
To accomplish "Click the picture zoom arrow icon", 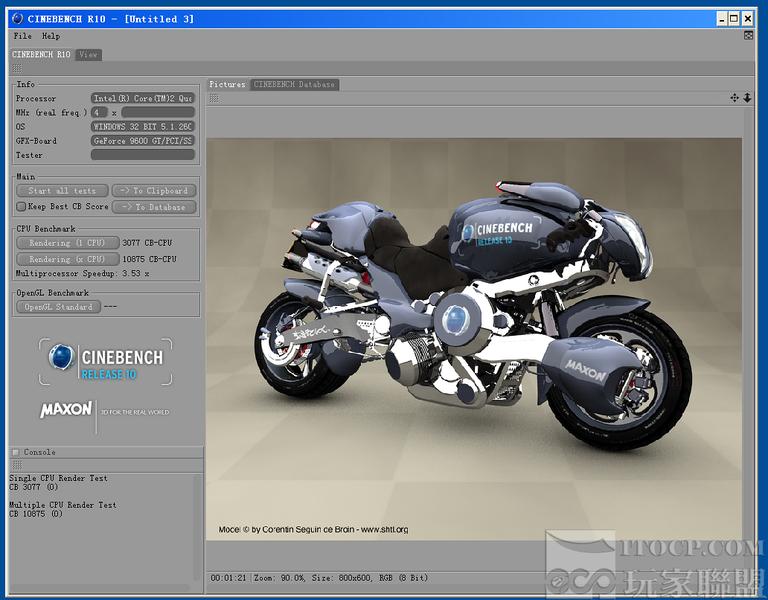I will click(x=747, y=98).
